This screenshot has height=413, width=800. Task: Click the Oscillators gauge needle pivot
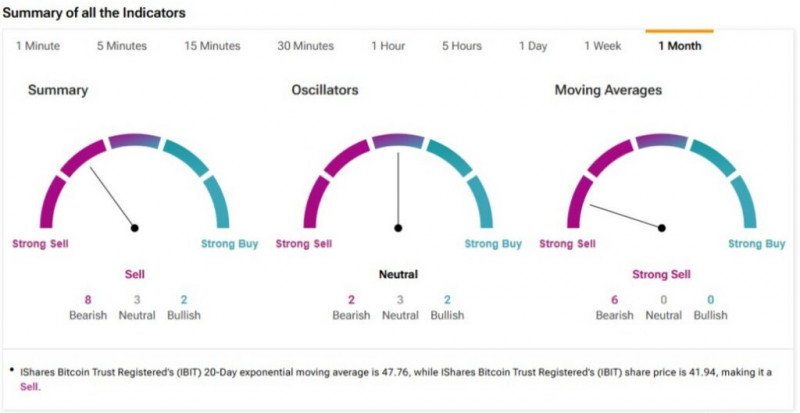click(398, 228)
